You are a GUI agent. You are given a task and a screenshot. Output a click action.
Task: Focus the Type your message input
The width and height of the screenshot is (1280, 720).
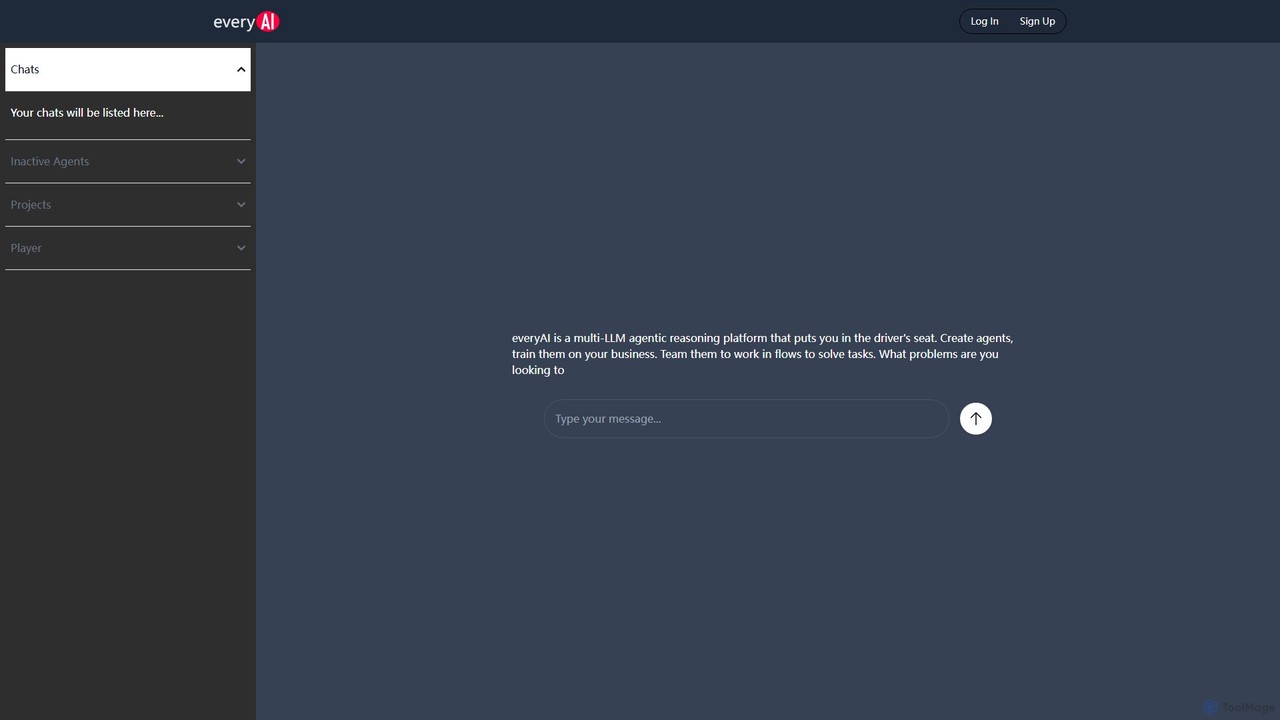(x=746, y=419)
